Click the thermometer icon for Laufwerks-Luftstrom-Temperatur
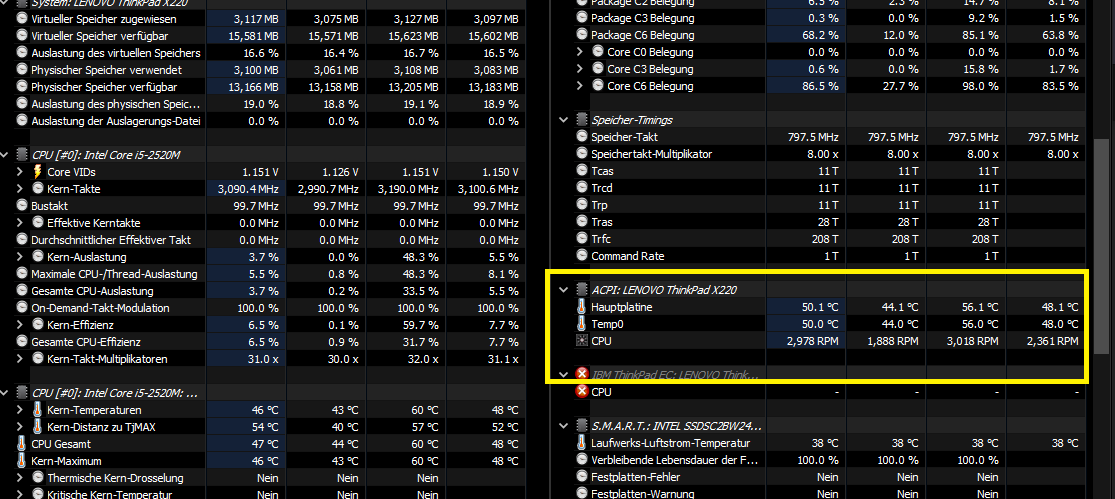 582,443
